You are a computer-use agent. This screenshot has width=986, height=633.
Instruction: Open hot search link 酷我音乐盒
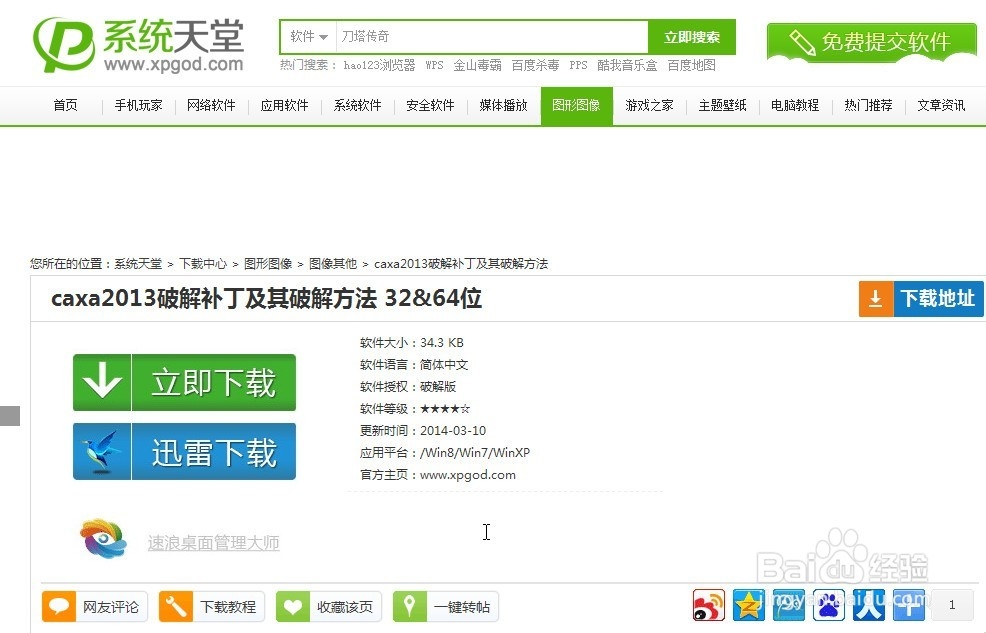(x=627, y=65)
